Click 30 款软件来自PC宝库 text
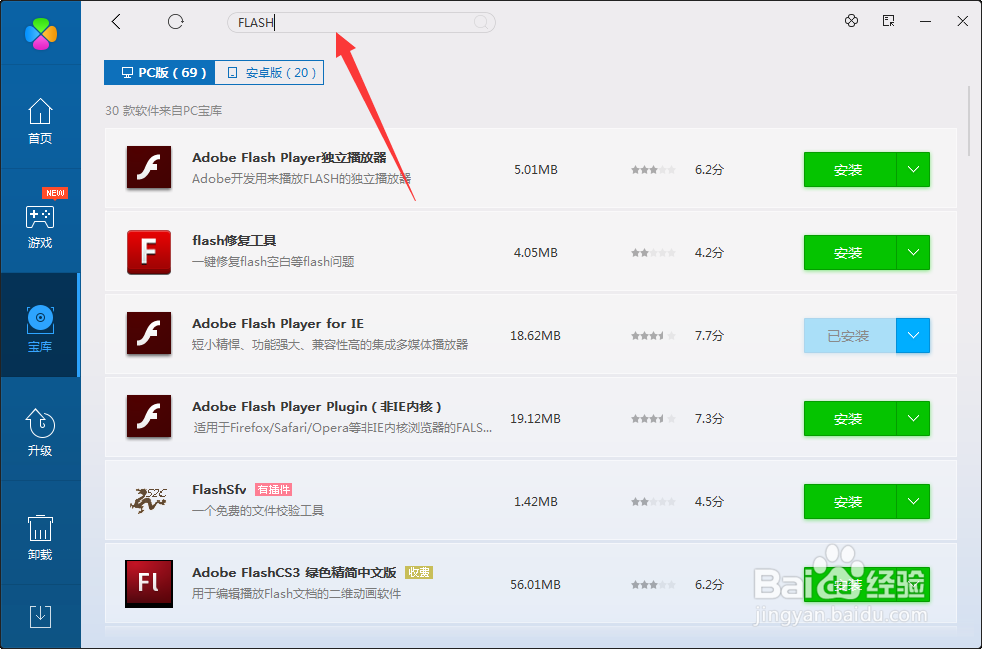Image resolution: width=982 pixels, height=649 pixels. point(163,111)
